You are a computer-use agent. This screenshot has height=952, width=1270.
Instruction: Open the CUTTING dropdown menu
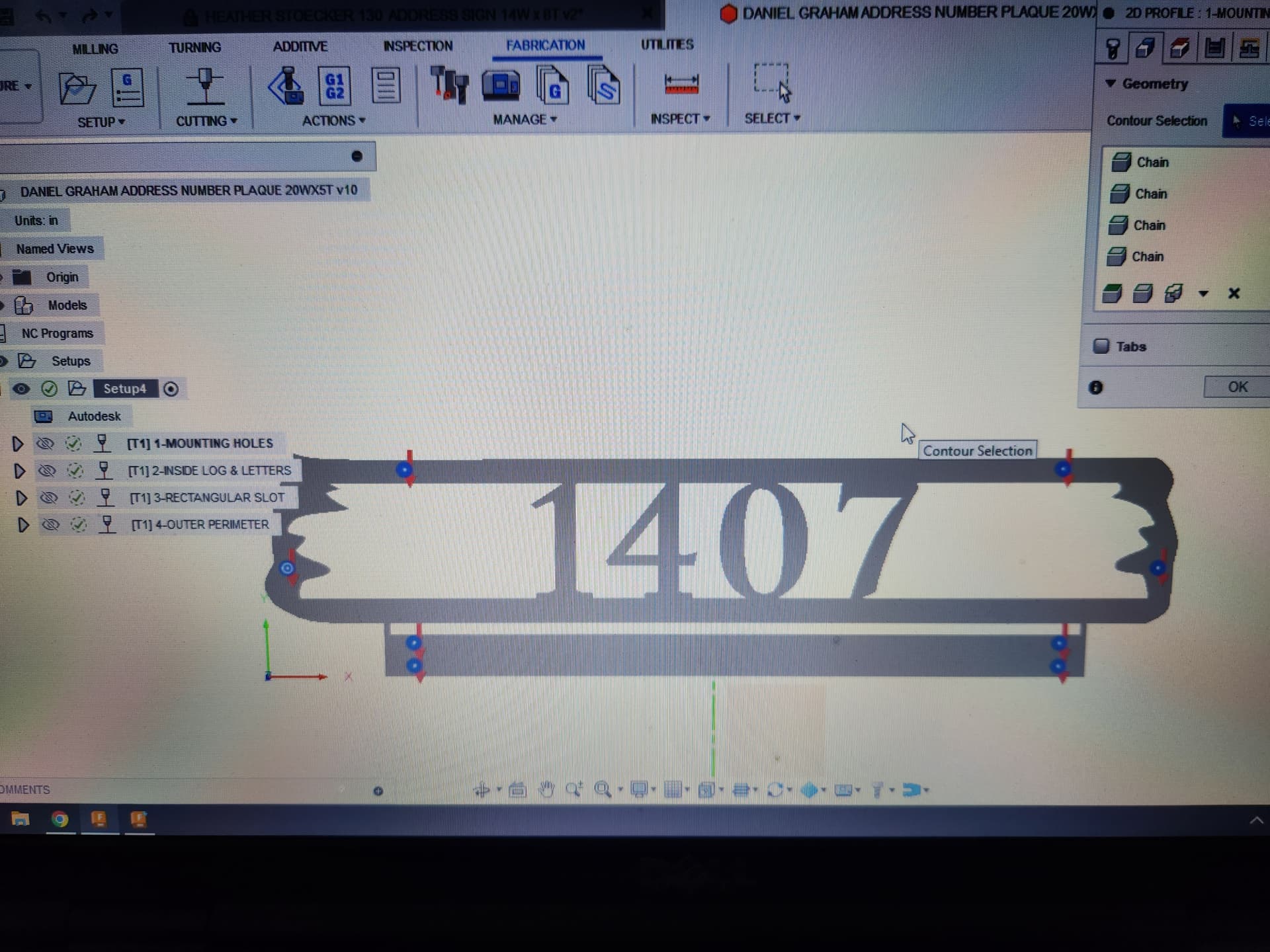pyautogui.click(x=206, y=121)
